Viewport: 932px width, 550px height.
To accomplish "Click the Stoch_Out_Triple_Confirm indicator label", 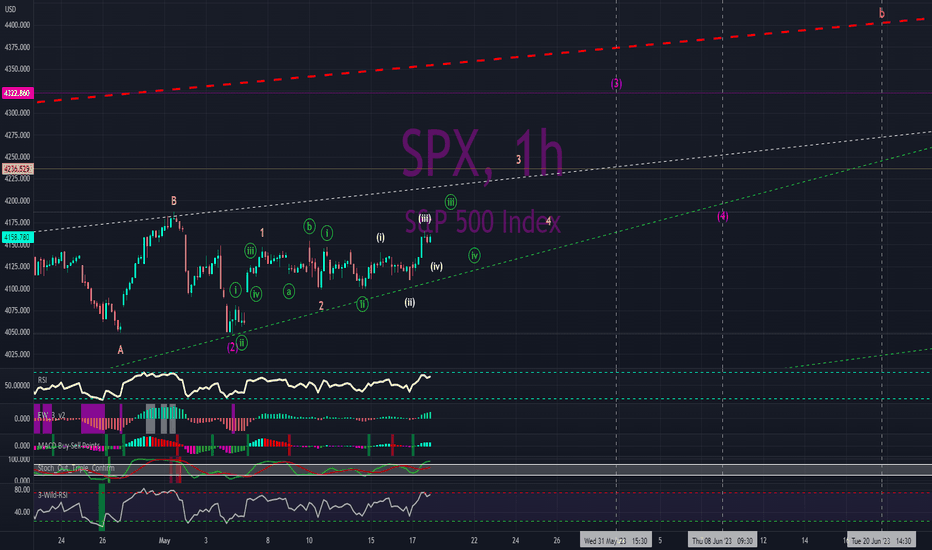I will [75, 468].
